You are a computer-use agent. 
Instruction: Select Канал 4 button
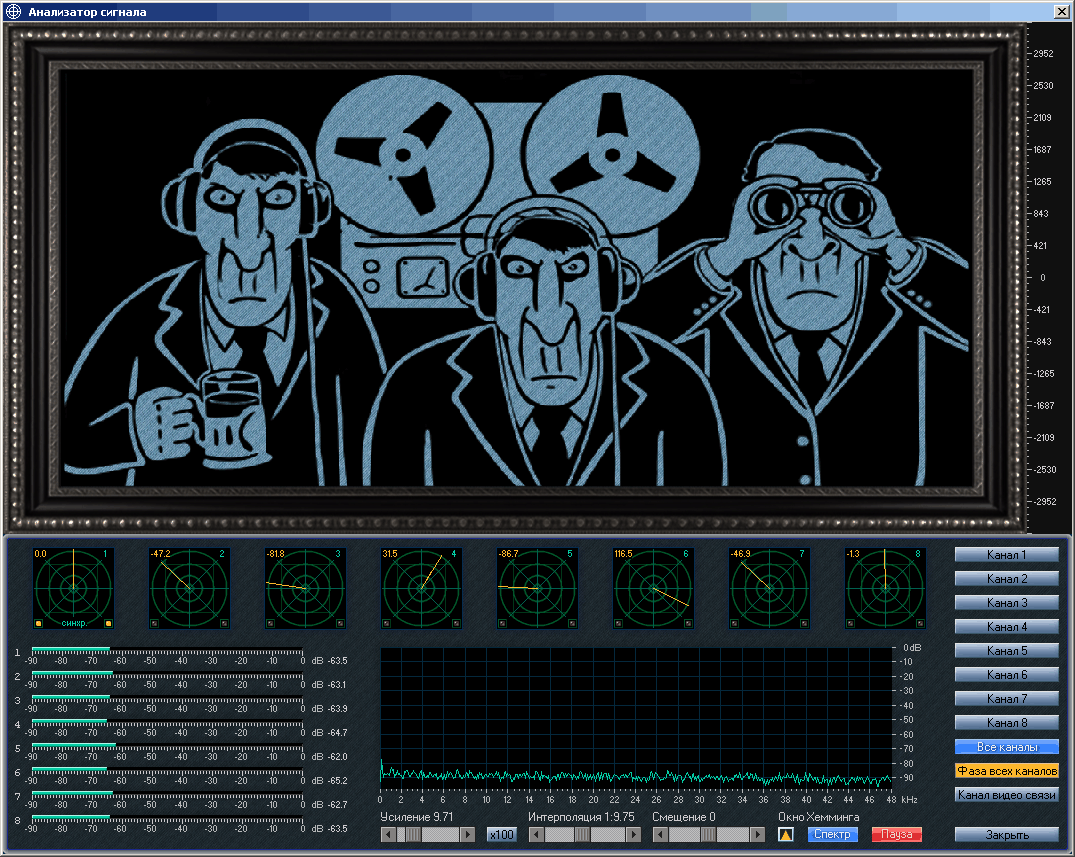click(x=1006, y=627)
